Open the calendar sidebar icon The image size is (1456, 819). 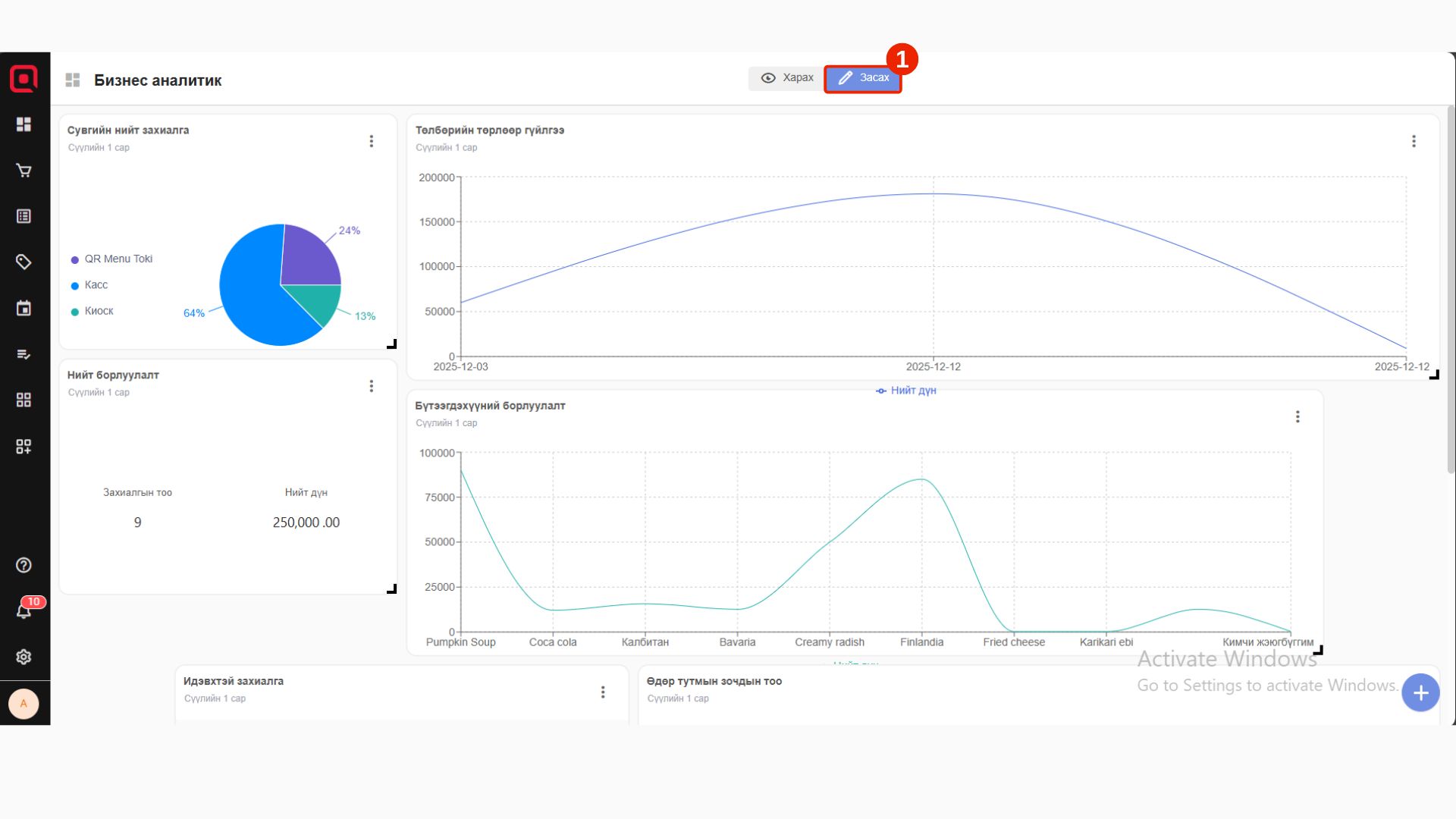point(24,308)
